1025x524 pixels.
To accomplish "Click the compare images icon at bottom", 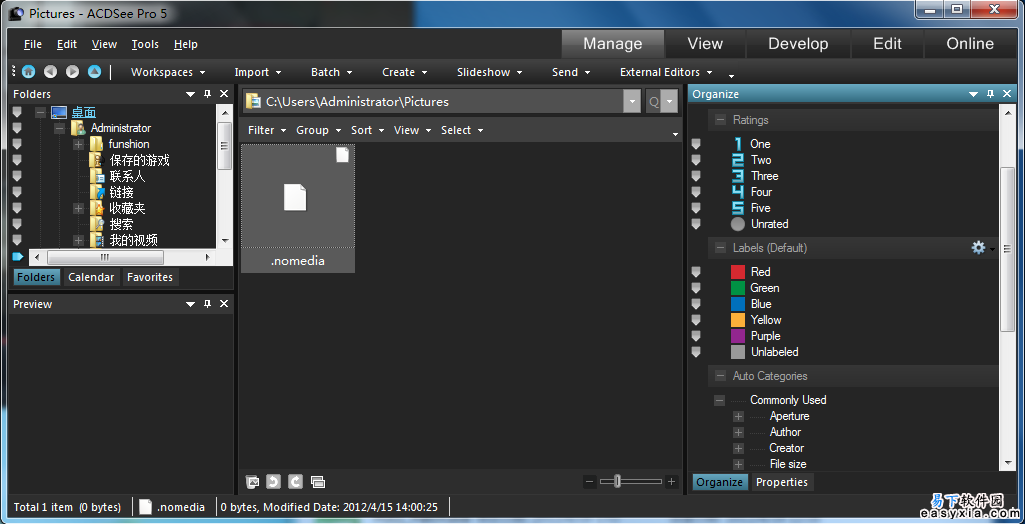I will point(318,482).
